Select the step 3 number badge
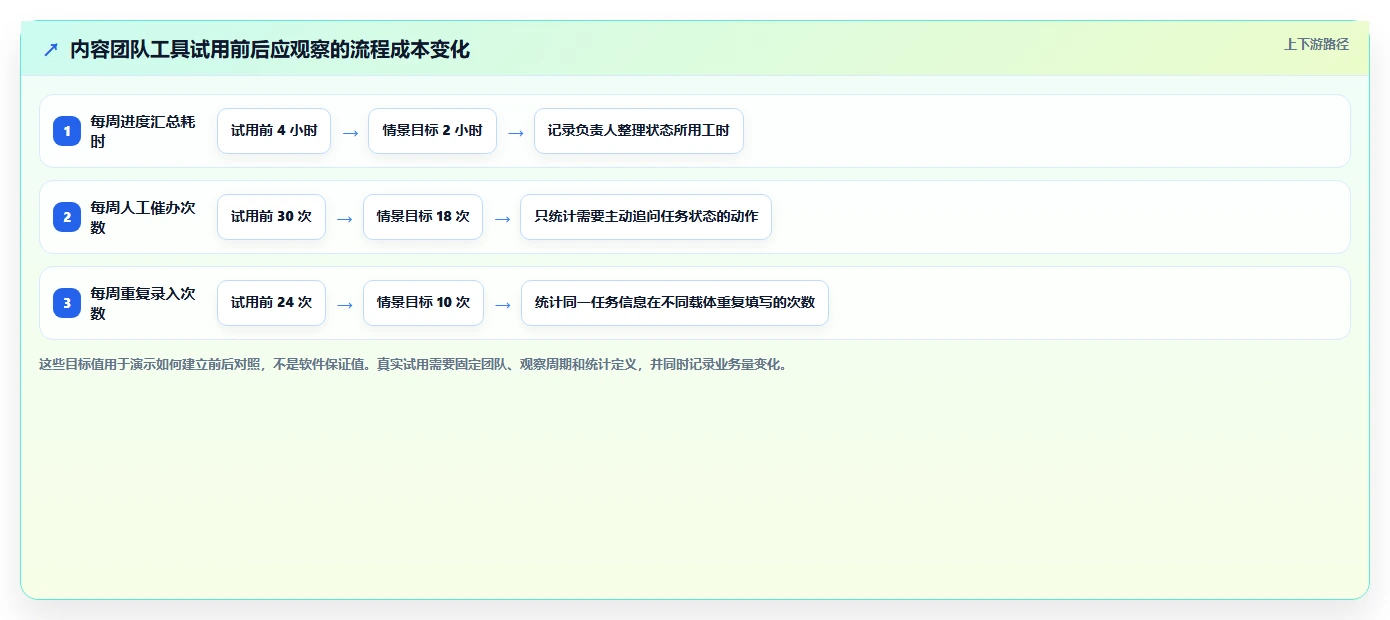Viewport: 1390px width, 620px height. [67, 303]
